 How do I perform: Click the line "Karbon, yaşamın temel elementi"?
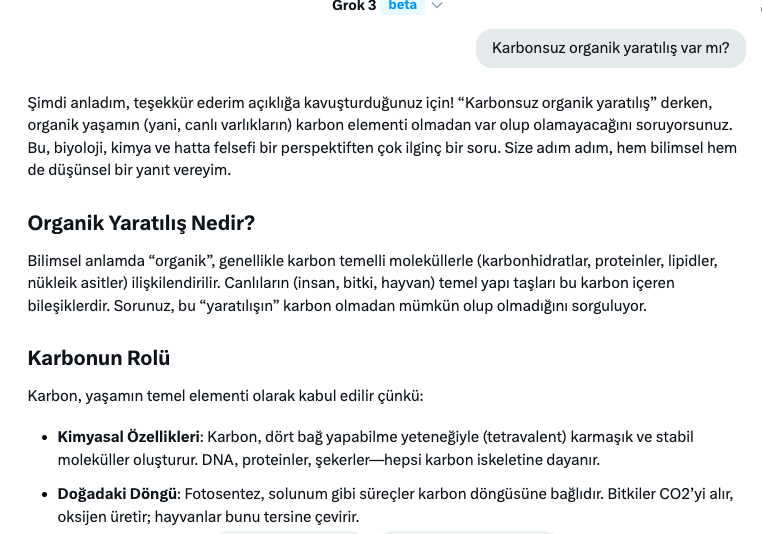(225, 396)
